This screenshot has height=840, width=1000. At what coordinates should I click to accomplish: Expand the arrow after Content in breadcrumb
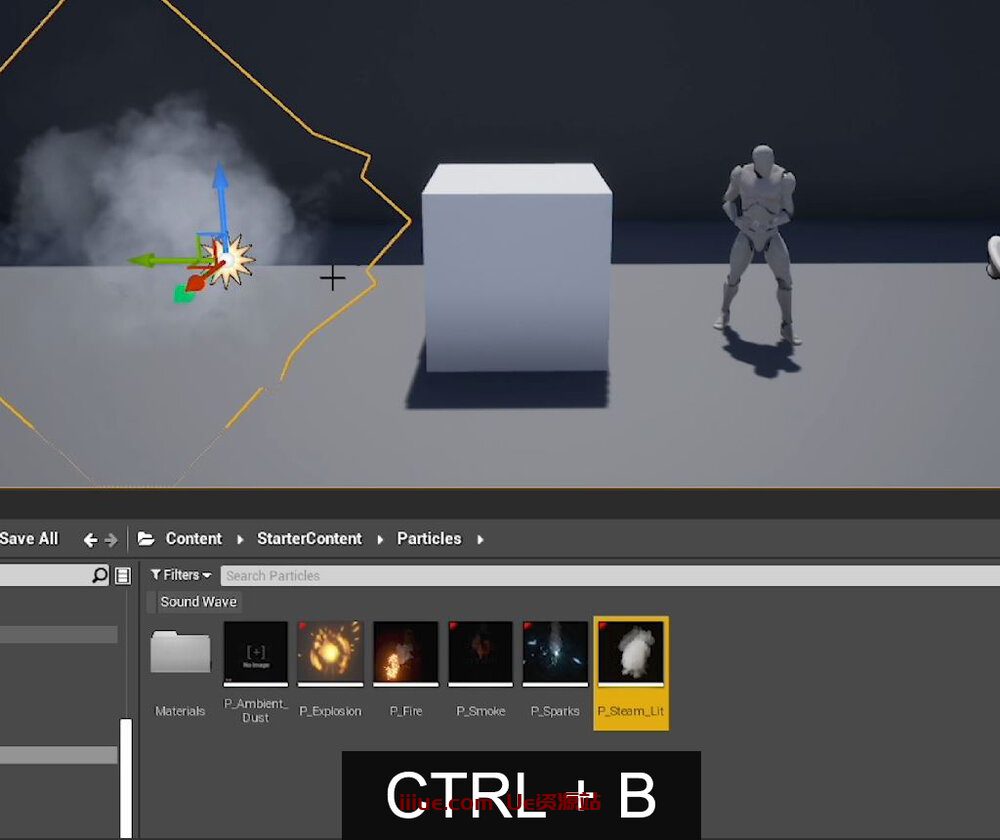click(x=240, y=539)
